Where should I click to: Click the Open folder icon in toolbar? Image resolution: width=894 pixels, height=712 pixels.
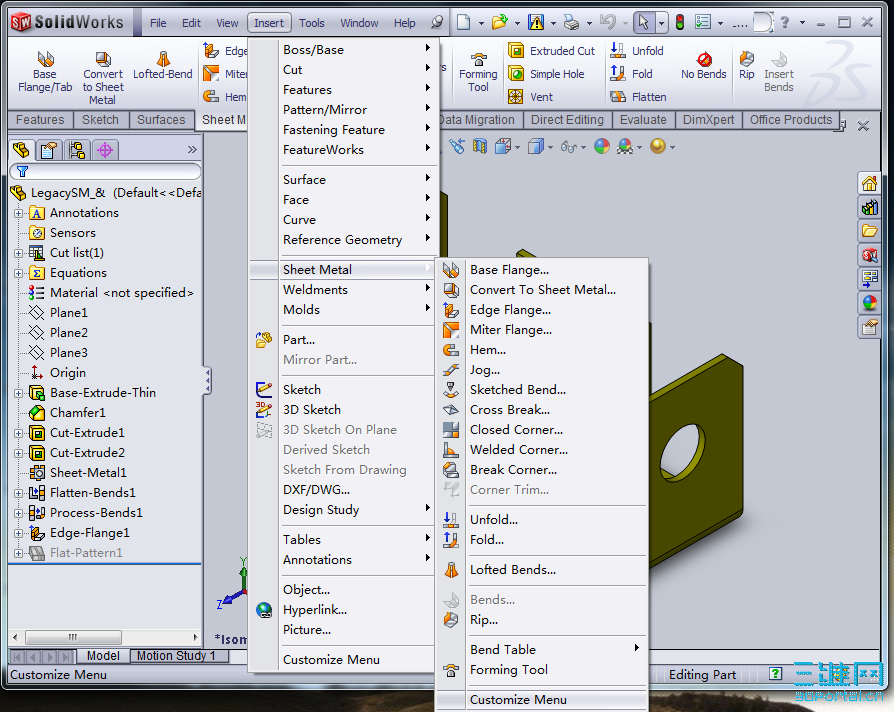coord(500,22)
